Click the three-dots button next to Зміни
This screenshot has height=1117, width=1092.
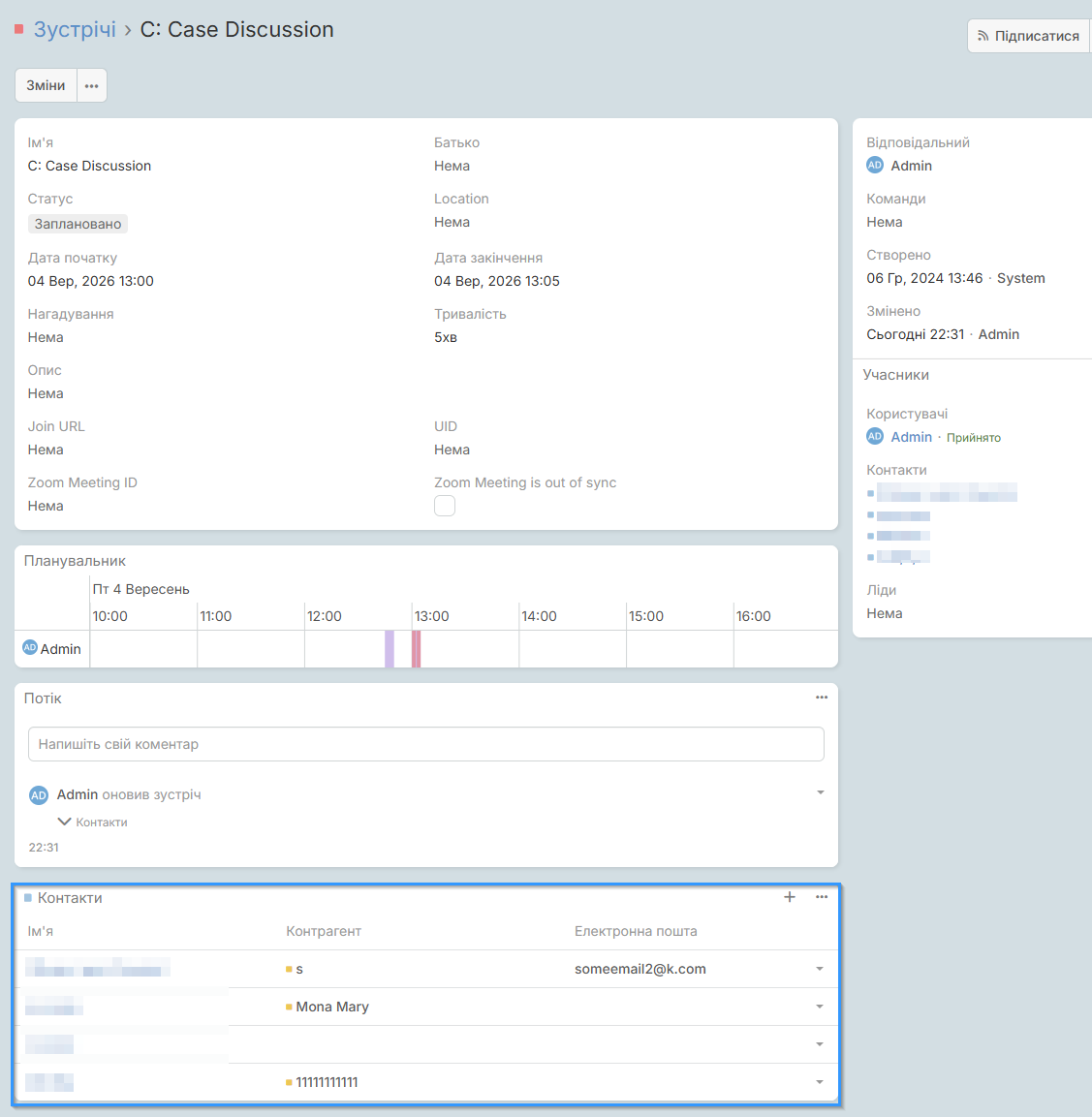click(x=91, y=85)
